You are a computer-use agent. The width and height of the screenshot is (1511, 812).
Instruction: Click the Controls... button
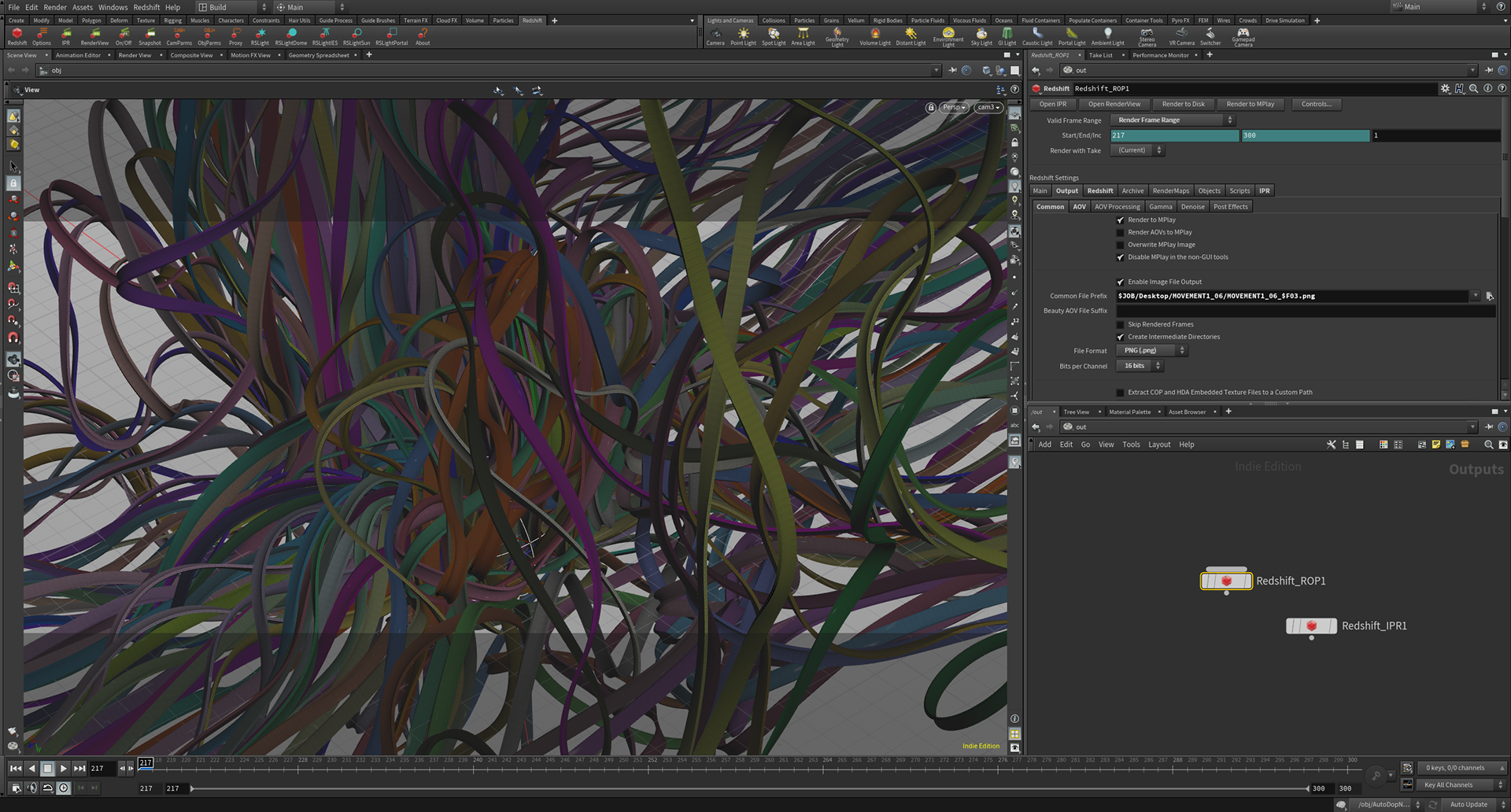(1316, 104)
